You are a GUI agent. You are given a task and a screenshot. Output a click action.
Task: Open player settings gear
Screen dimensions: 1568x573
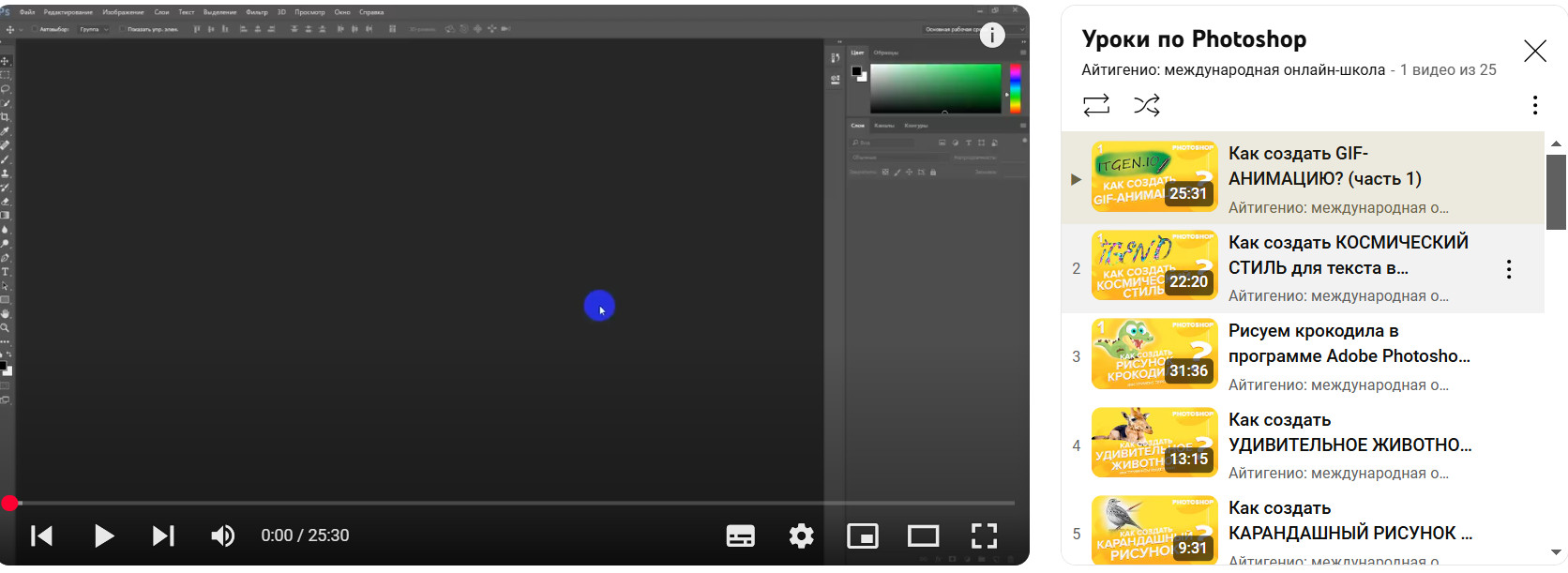coord(802,535)
